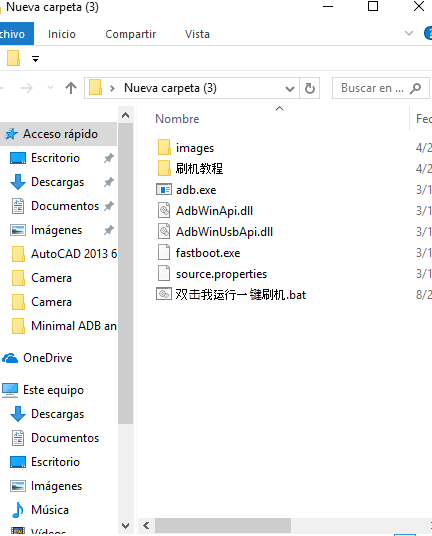Click the adb.exe application icon
432x536 pixels.
click(164, 189)
